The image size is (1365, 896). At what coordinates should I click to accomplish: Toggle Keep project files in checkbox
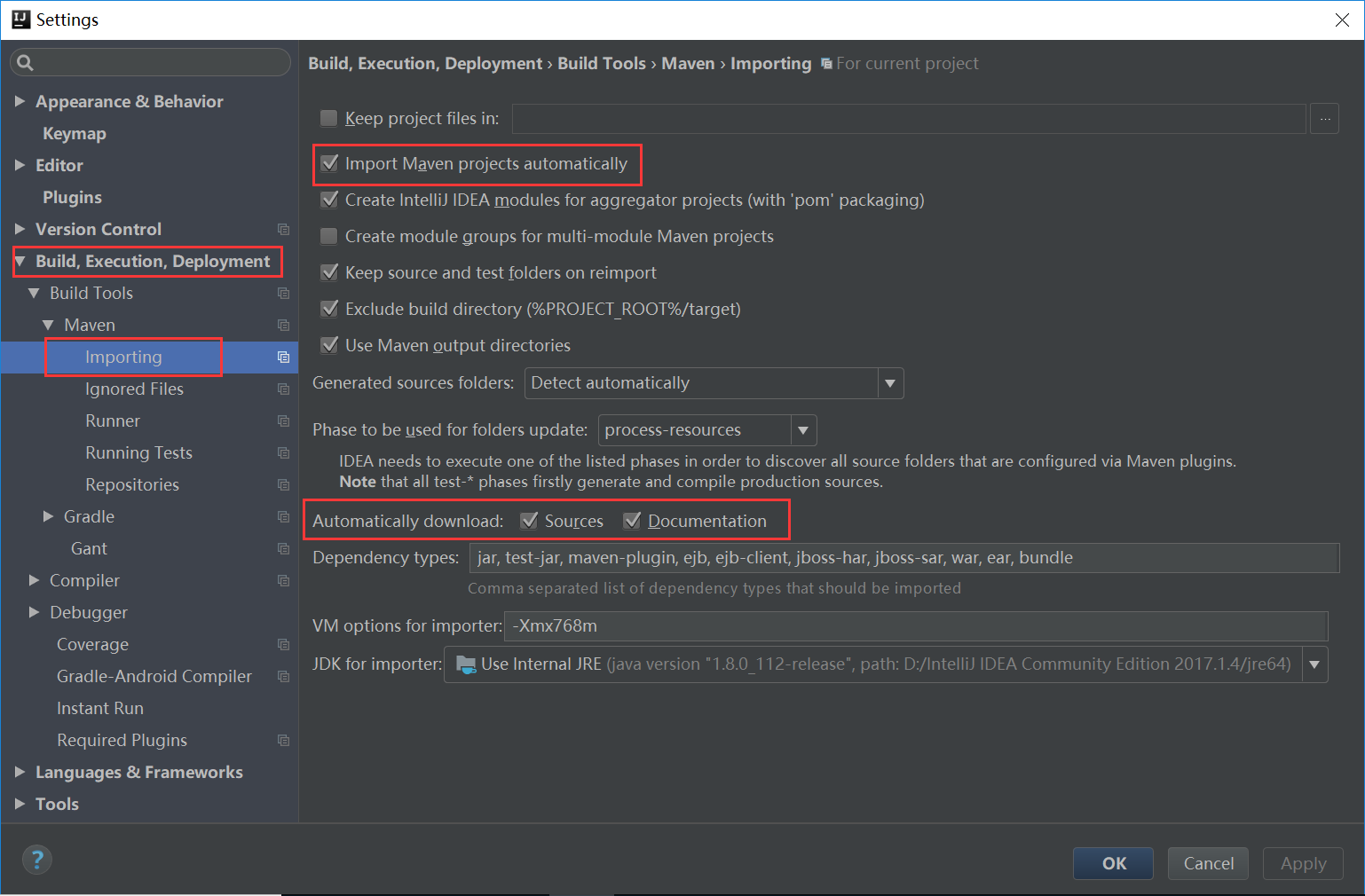[x=328, y=118]
